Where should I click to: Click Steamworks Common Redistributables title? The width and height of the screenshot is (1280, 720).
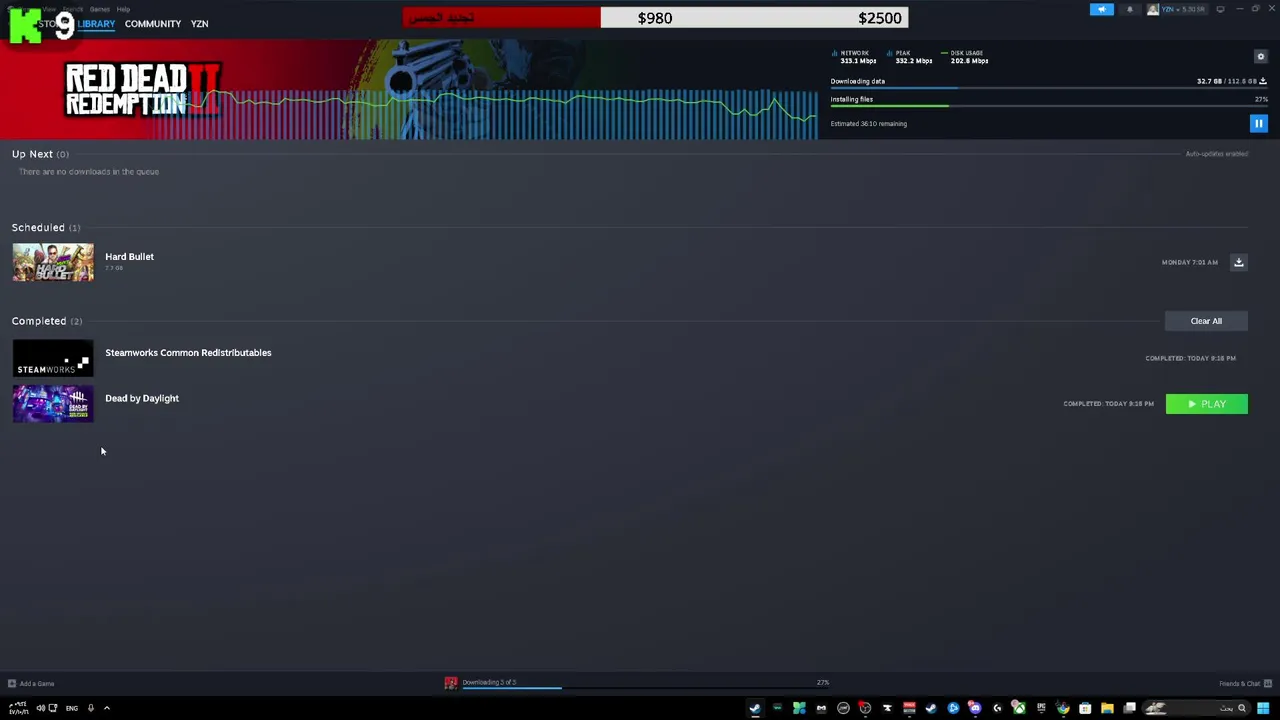coord(188,352)
